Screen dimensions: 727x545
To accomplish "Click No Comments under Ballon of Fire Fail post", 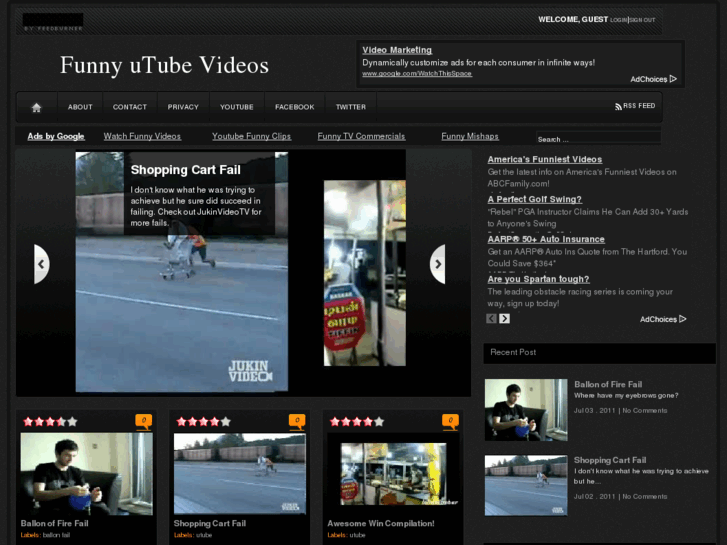I will coord(644,410).
